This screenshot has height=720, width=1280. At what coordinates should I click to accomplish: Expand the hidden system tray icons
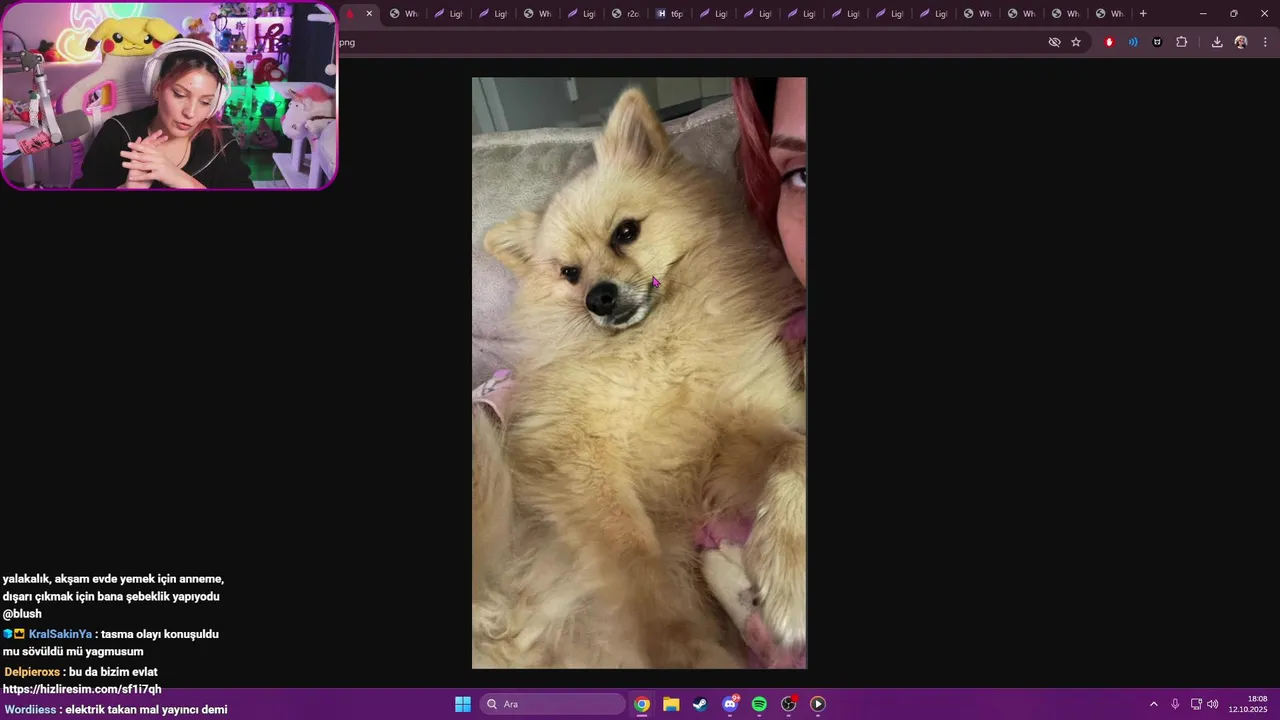coord(1153,704)
